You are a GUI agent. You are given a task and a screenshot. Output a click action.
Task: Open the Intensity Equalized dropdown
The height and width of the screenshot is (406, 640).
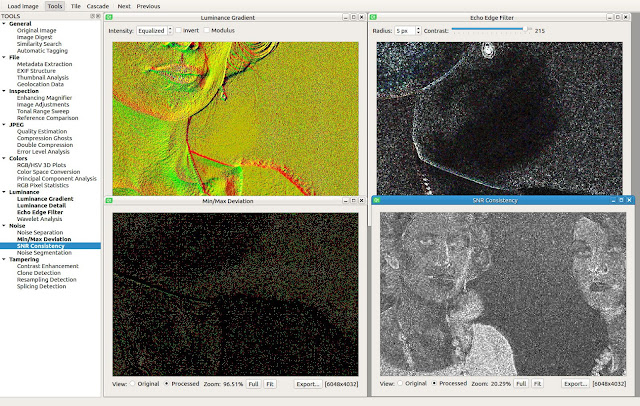click(x=154, y=31)
